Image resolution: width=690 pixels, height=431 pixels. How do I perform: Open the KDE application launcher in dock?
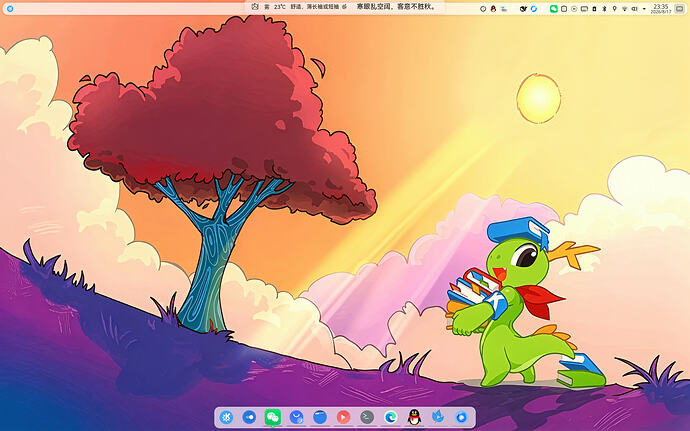(226, 417)
